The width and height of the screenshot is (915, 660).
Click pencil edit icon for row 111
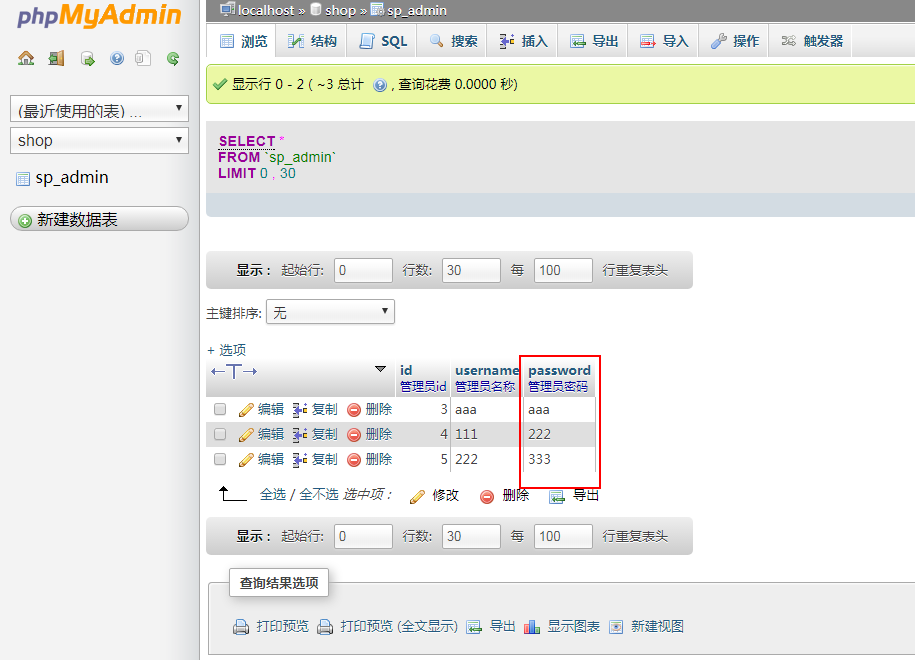[246, 435]
